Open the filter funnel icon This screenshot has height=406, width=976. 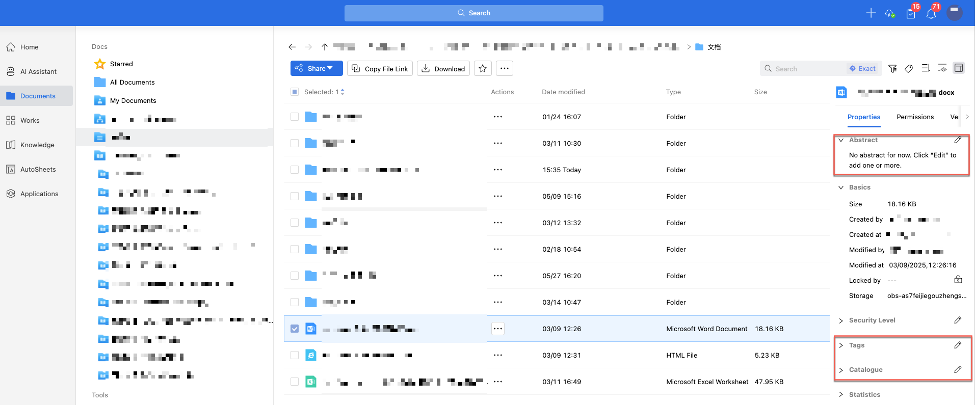pyautogui.click(x=893, y=69)
